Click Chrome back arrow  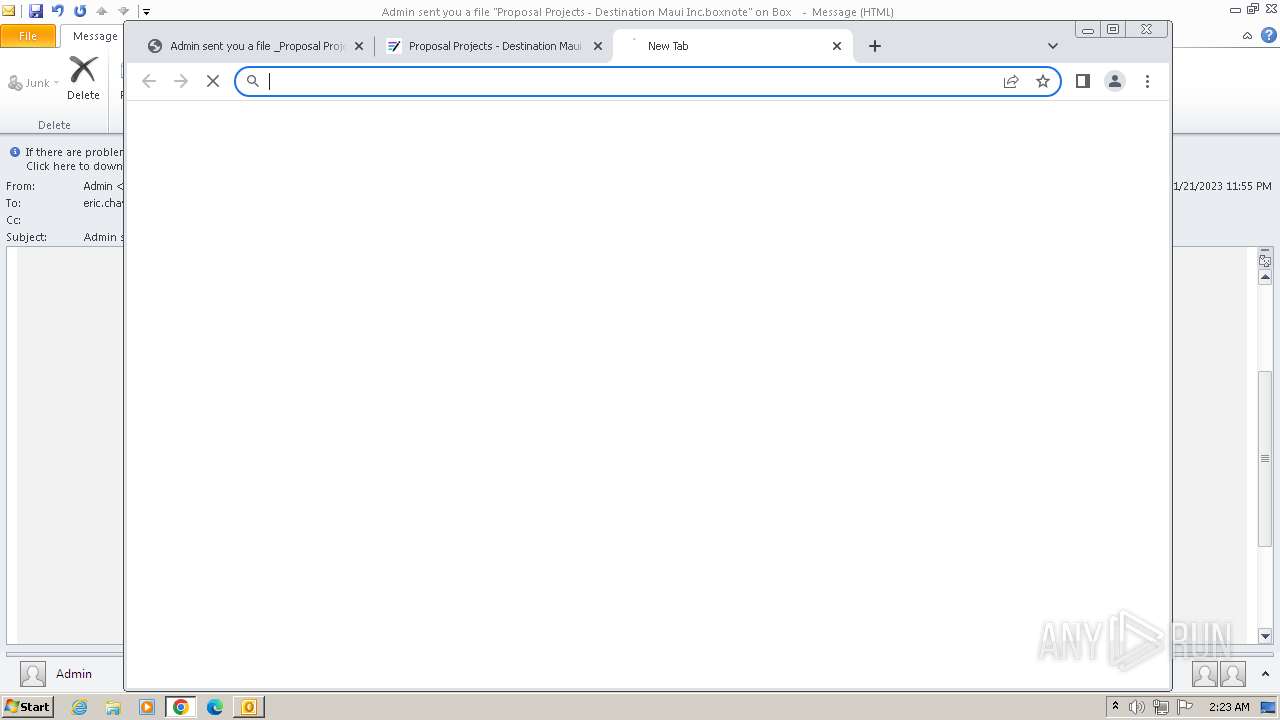pyautogui.click(x=149, y=81)
